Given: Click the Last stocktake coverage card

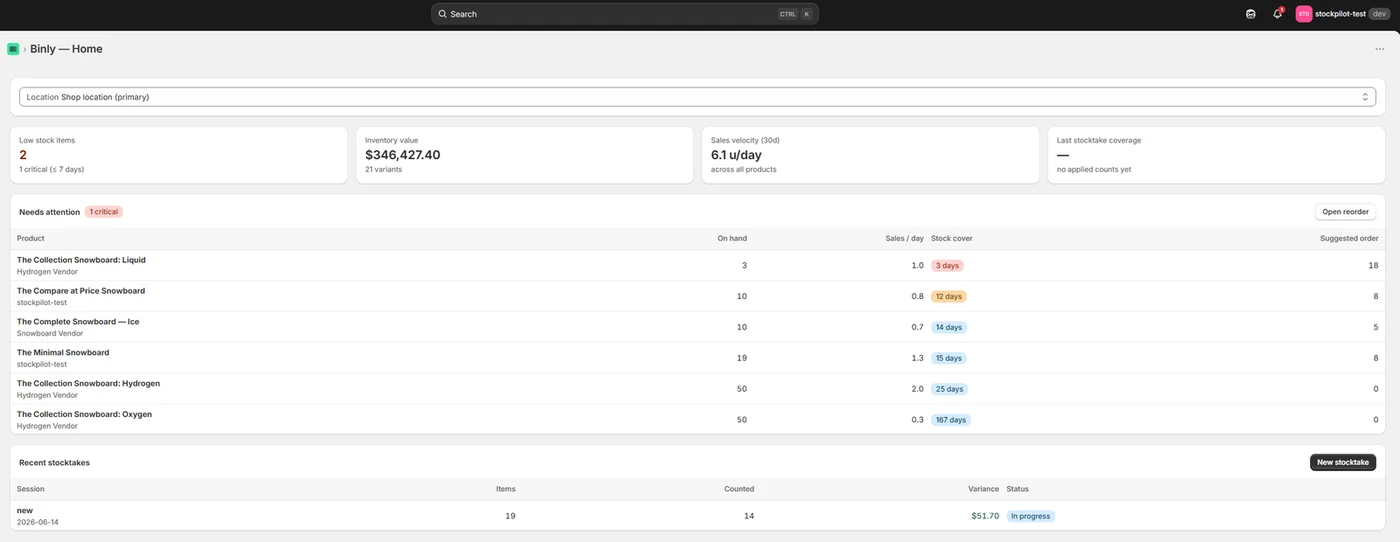Looking at the screenshot, I should coord(1216,155).
